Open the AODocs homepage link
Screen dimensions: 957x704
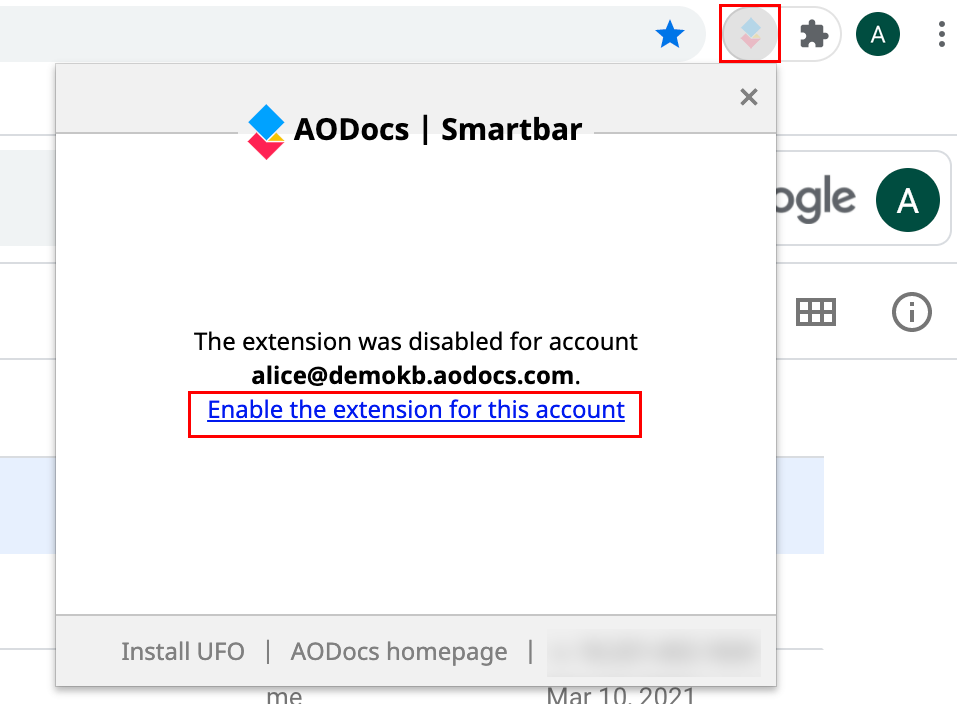click(x=399, y=651)
